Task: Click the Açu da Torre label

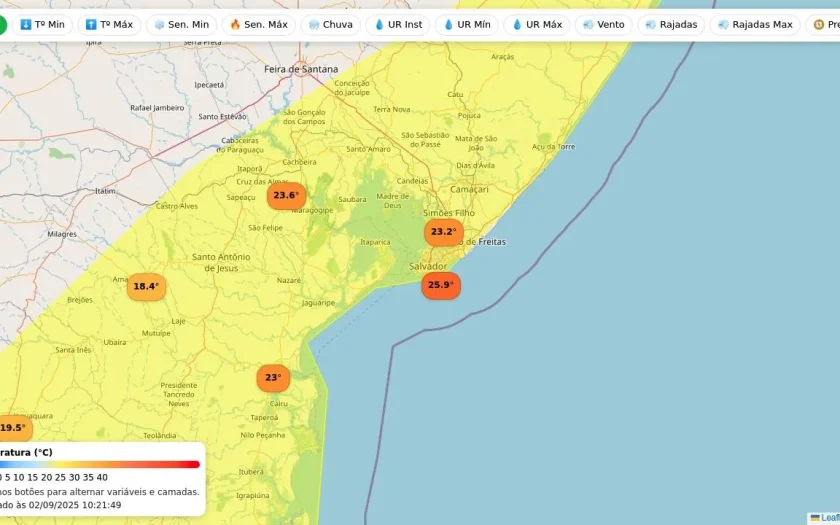Action: pos(553,146)
